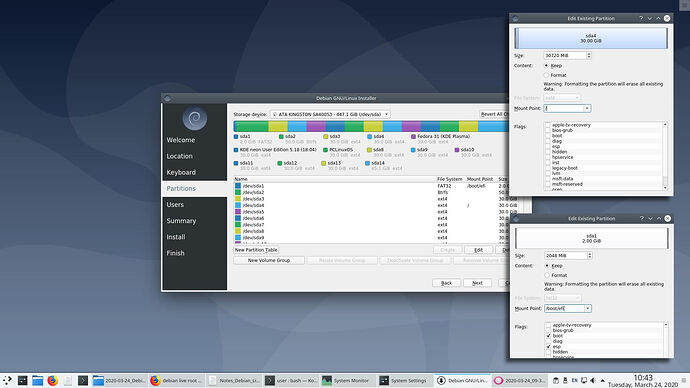The image size is (690, 388).
Task: Click the blank document launcher in taskbar
Action: (x=67, y=380)
